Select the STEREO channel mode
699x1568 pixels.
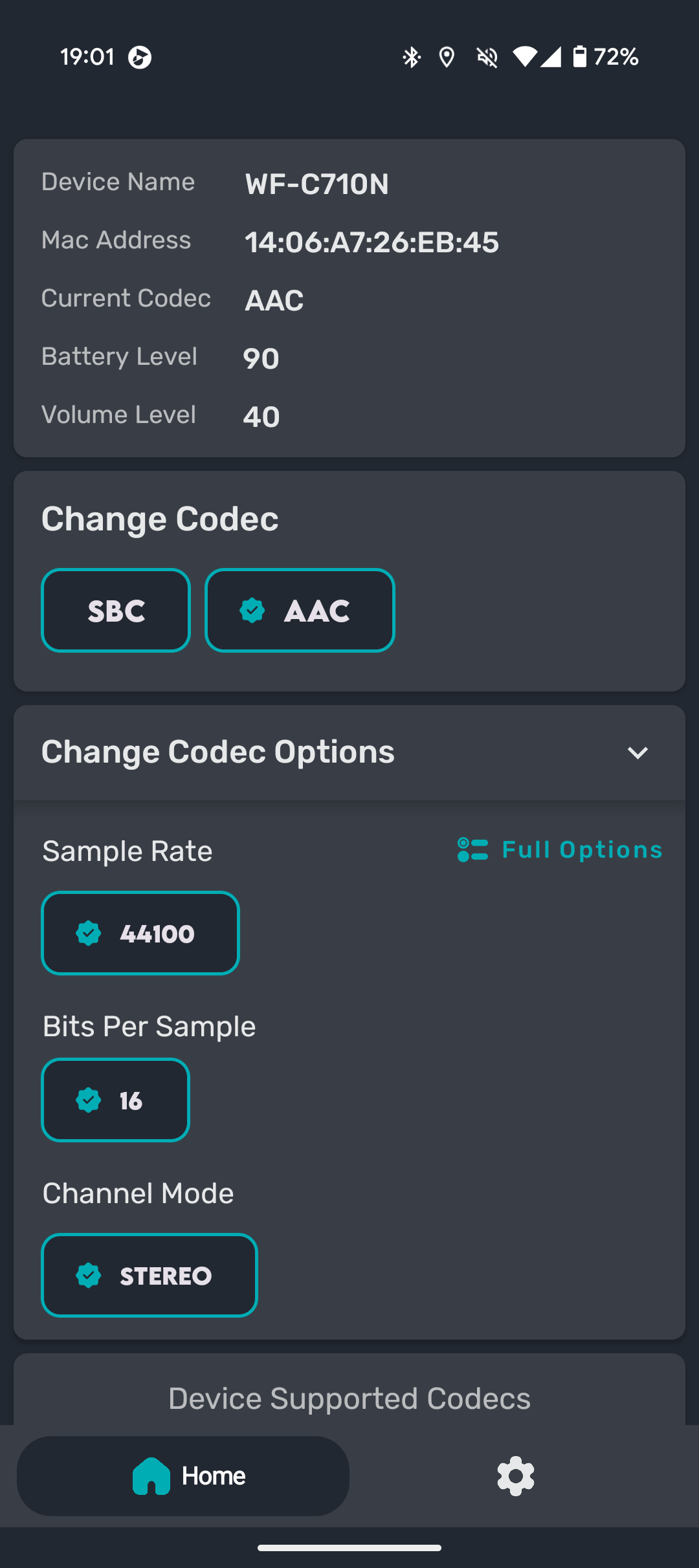(150, 1275)
